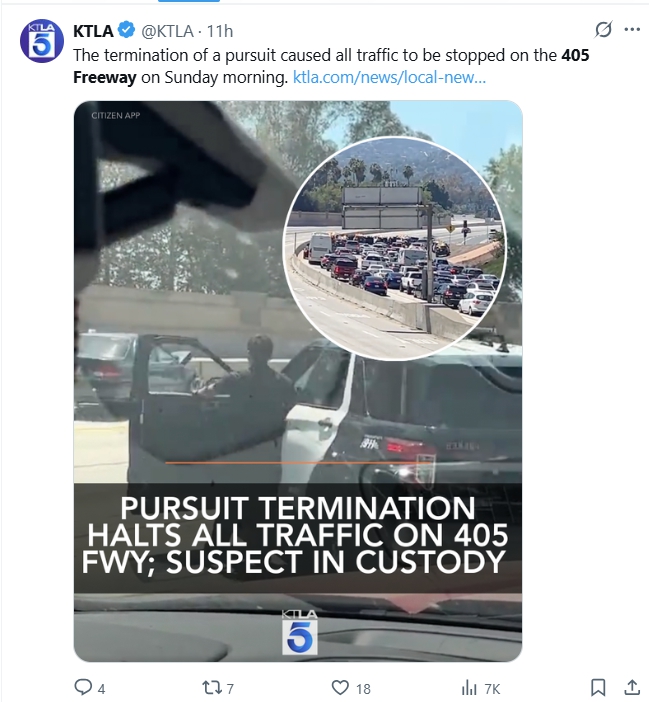Click the KTLA display name
649x702 pixels.
pyautogui.click(x=93, y=31)
